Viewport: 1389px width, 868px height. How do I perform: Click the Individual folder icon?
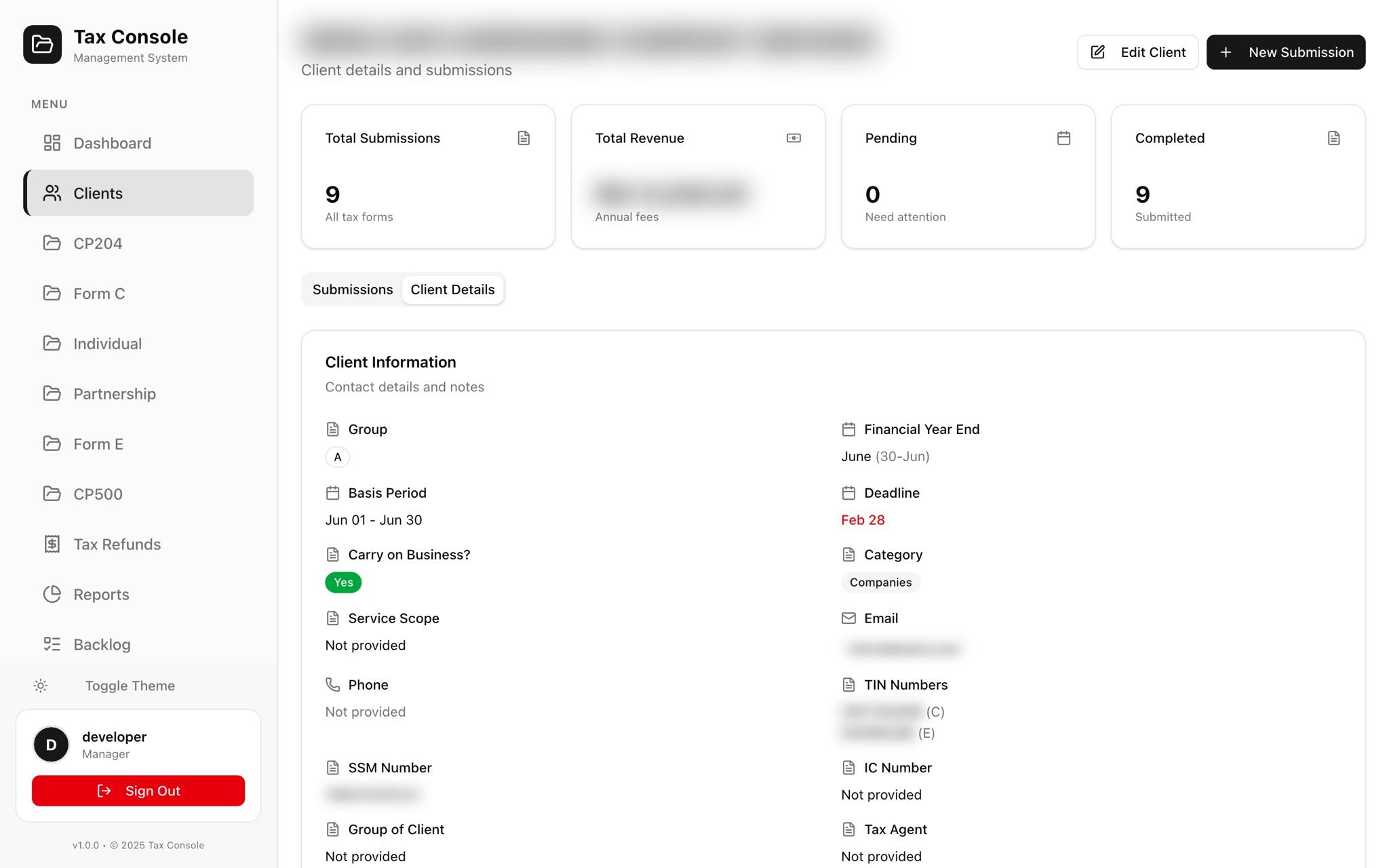(x=52, y=343)
